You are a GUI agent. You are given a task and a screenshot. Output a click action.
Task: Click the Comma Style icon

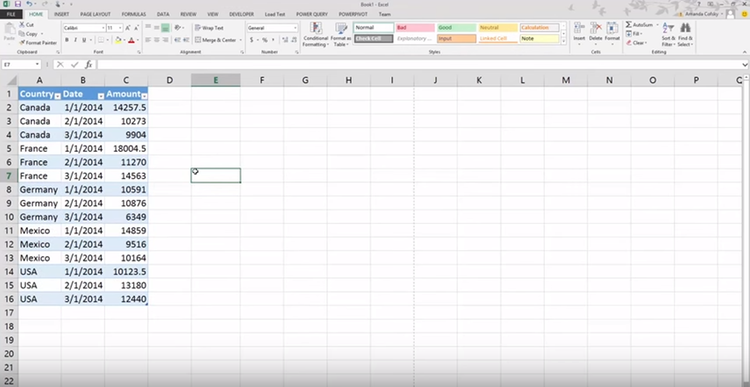(x=273, y=40)
